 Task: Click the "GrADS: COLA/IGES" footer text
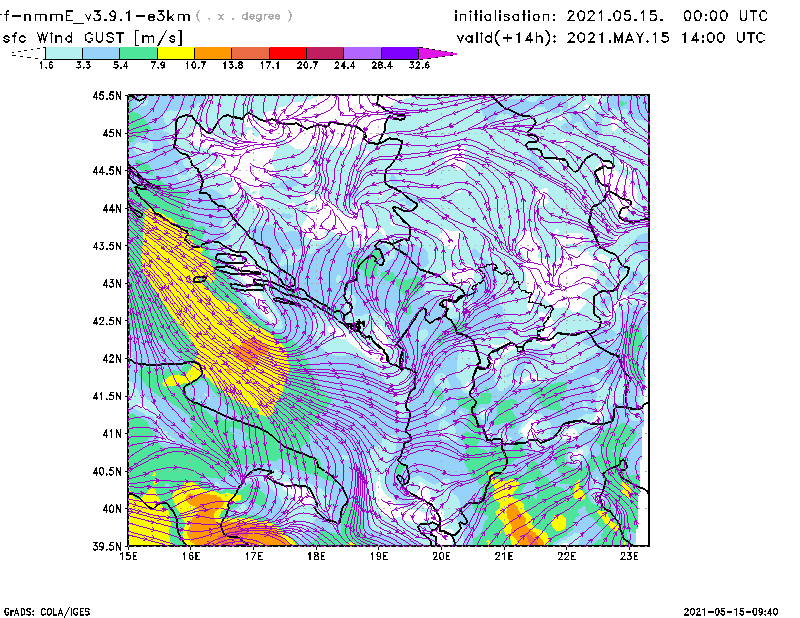[x=46, y=612]
